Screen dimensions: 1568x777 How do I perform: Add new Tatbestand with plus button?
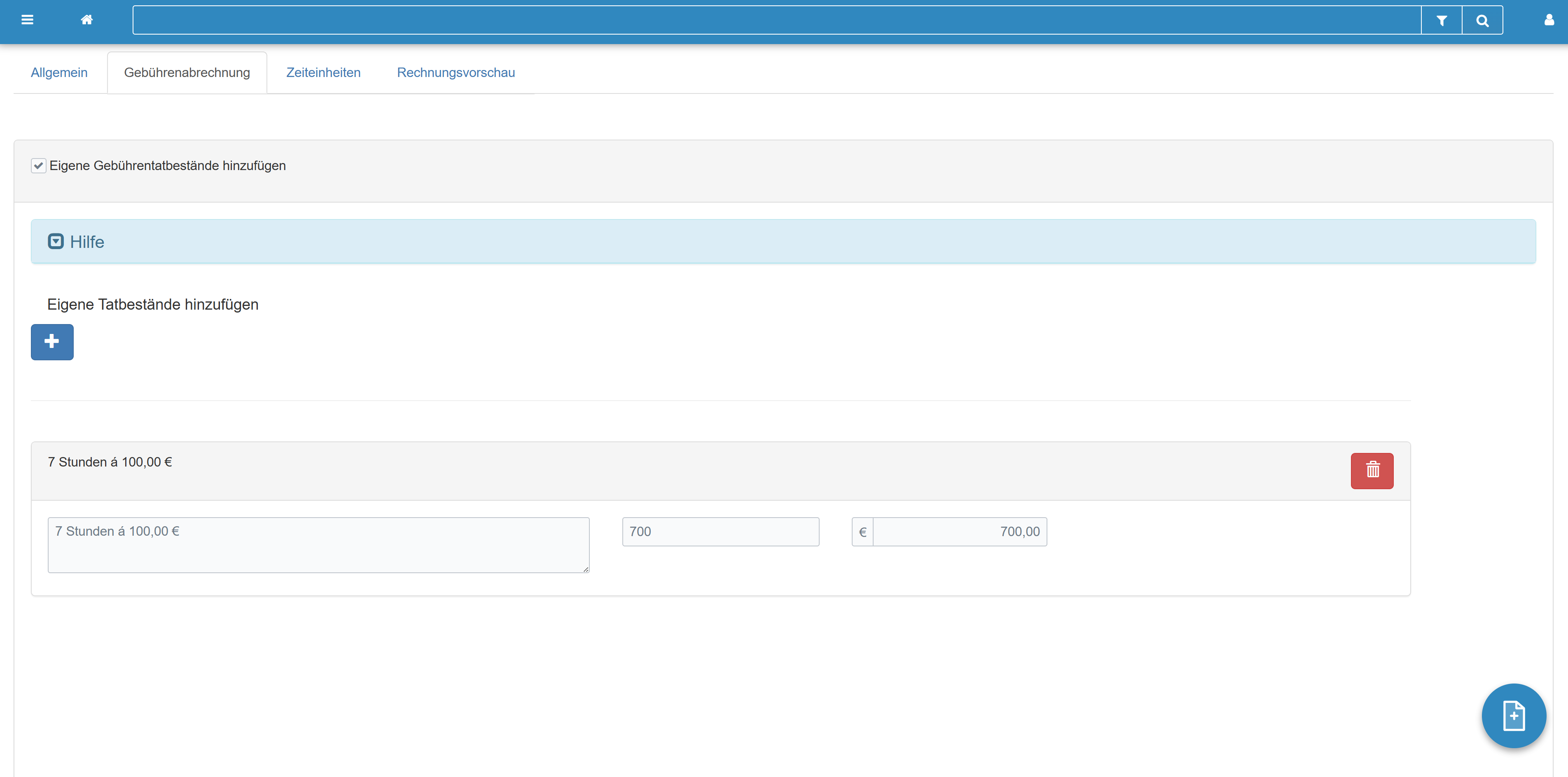pos(52,342)
